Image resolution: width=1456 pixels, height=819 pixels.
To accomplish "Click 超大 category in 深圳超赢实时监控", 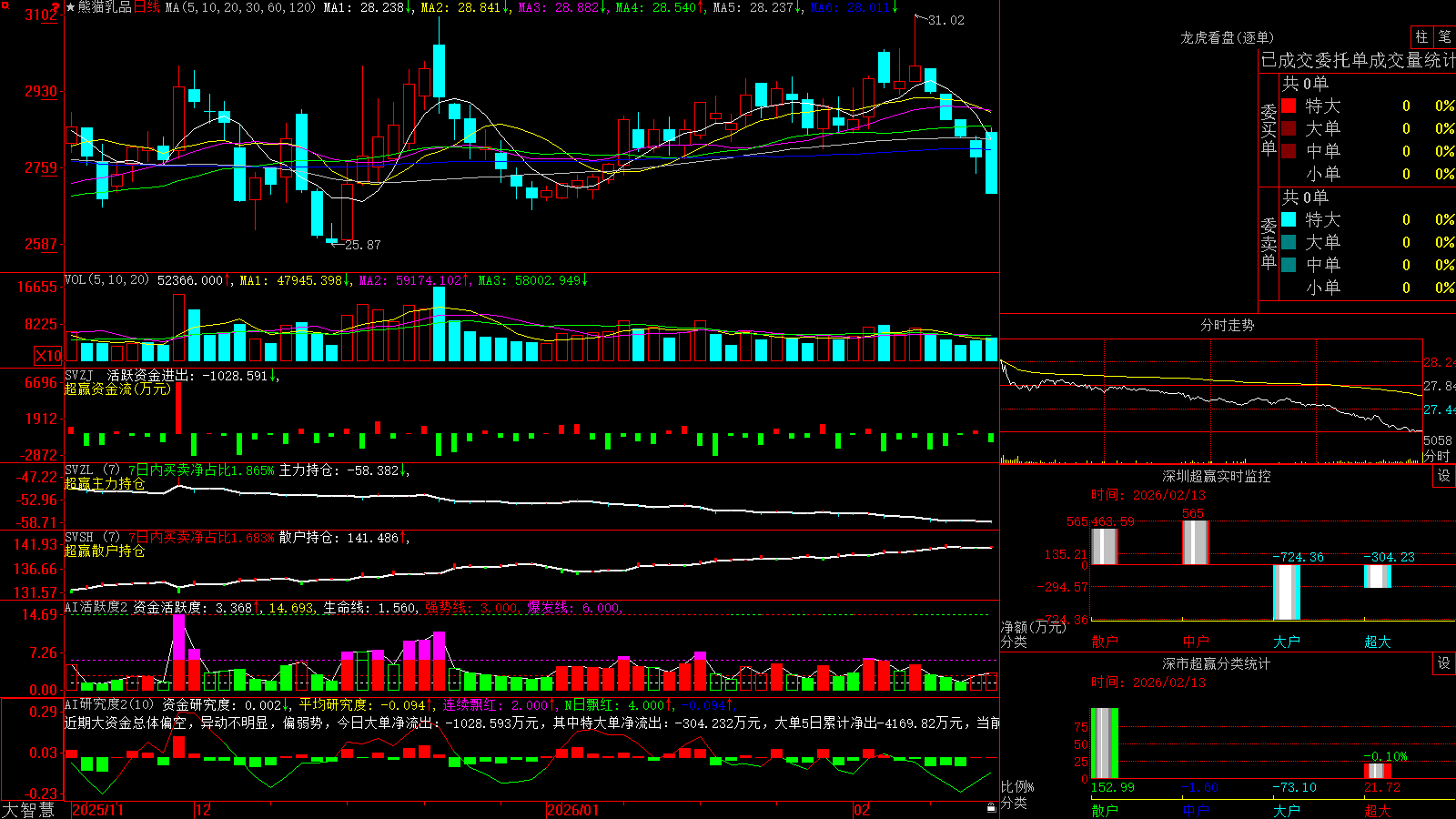I will [x=1378, y=642].
